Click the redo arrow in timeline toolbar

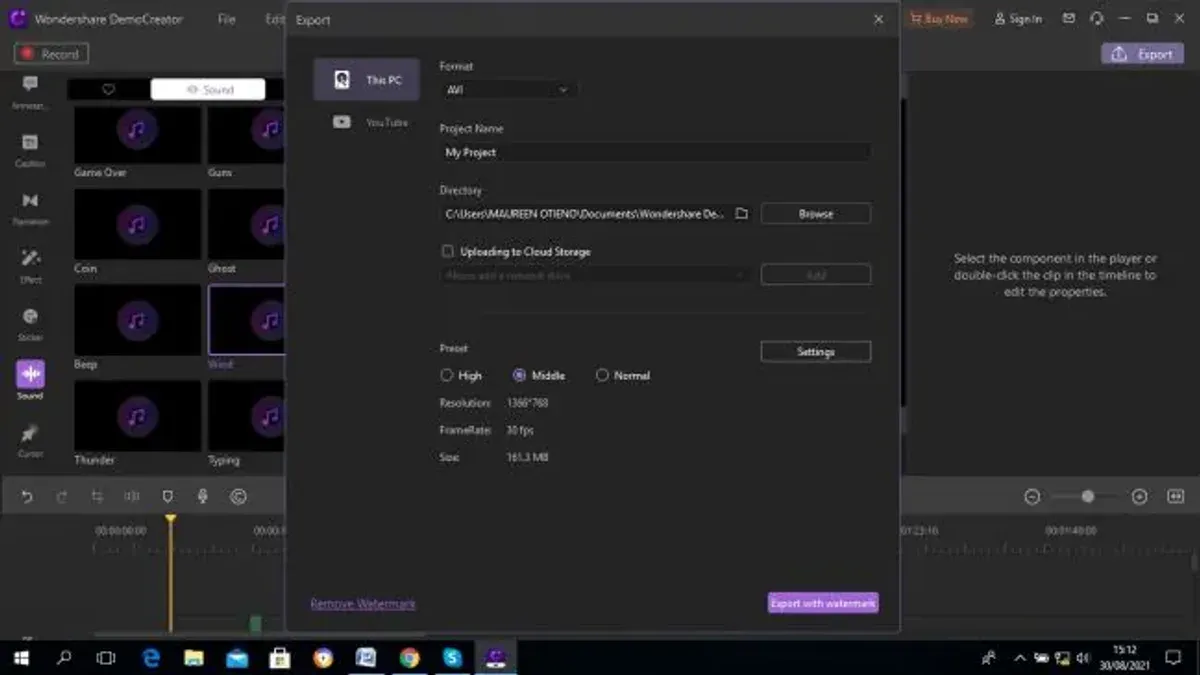[62, 497]
